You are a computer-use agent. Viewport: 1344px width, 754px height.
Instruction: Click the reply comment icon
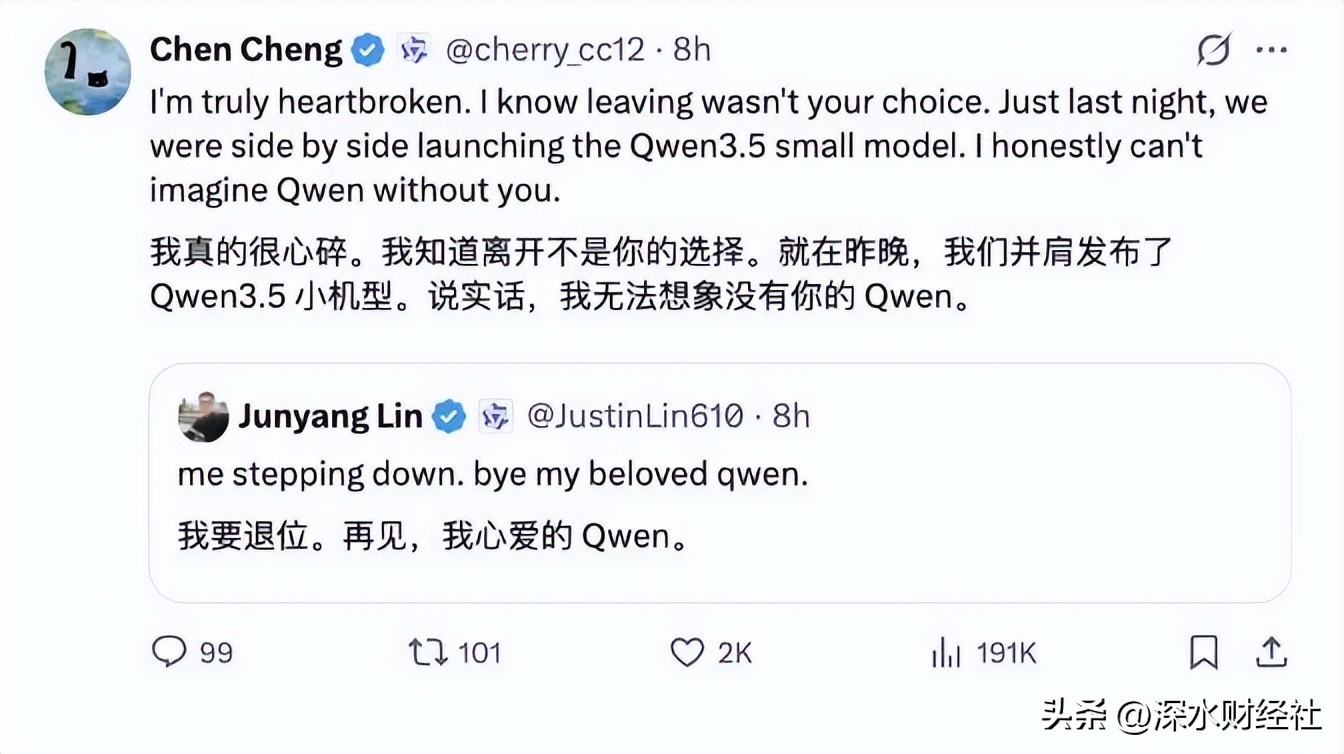170,653
